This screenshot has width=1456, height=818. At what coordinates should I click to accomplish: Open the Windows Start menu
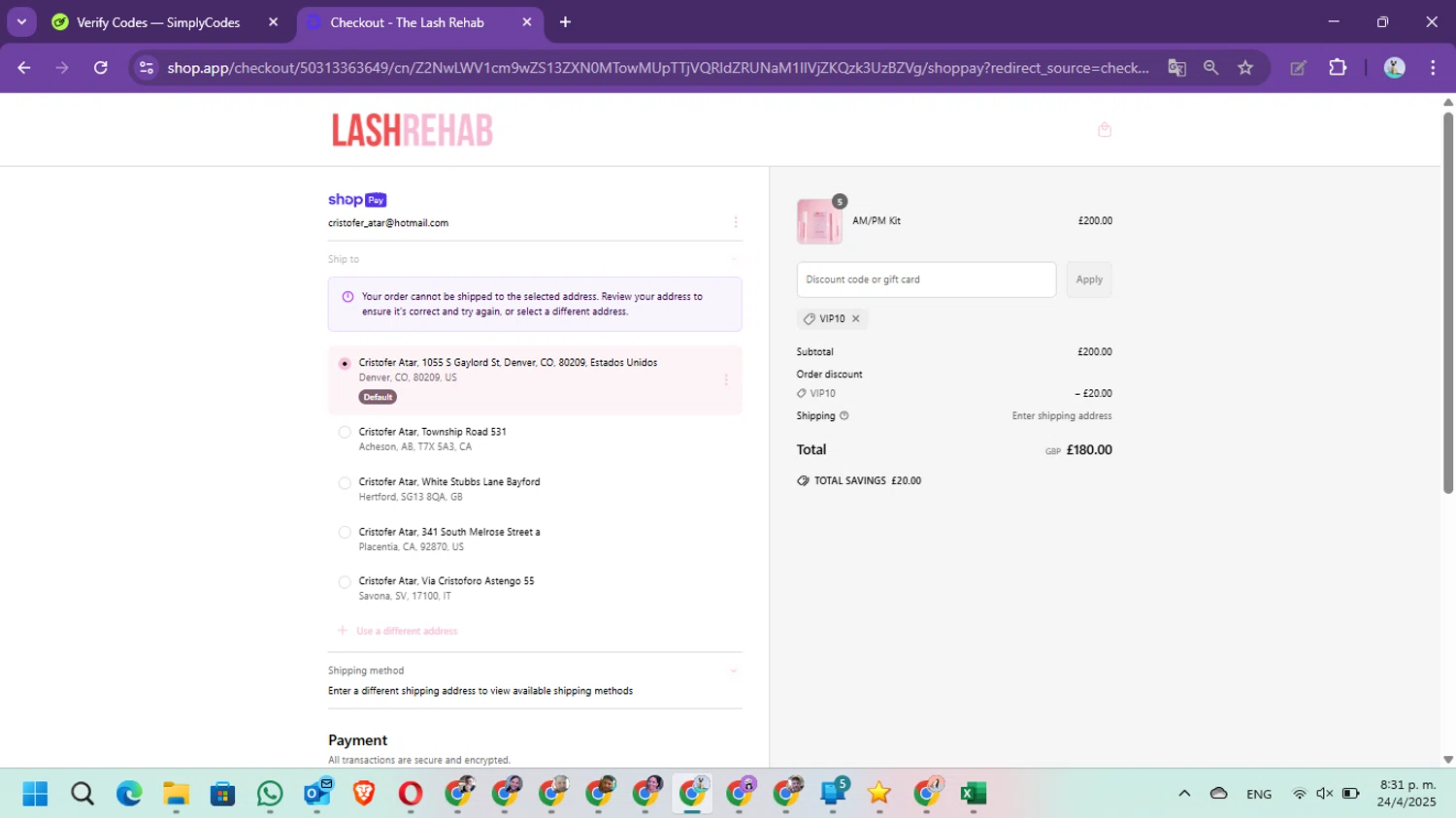35,794
